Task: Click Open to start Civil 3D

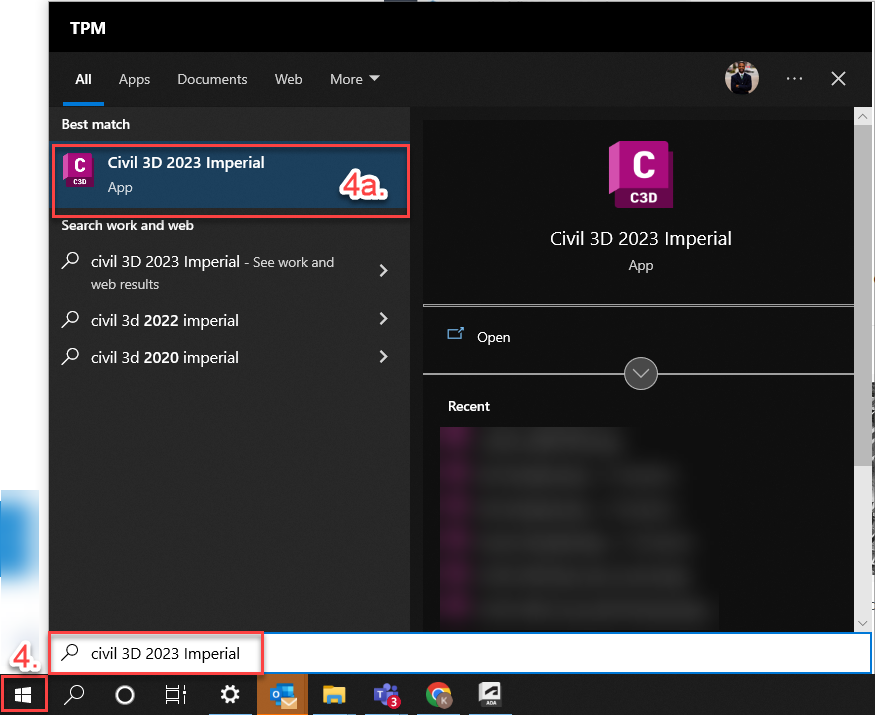Action: (x=493, y=337)
